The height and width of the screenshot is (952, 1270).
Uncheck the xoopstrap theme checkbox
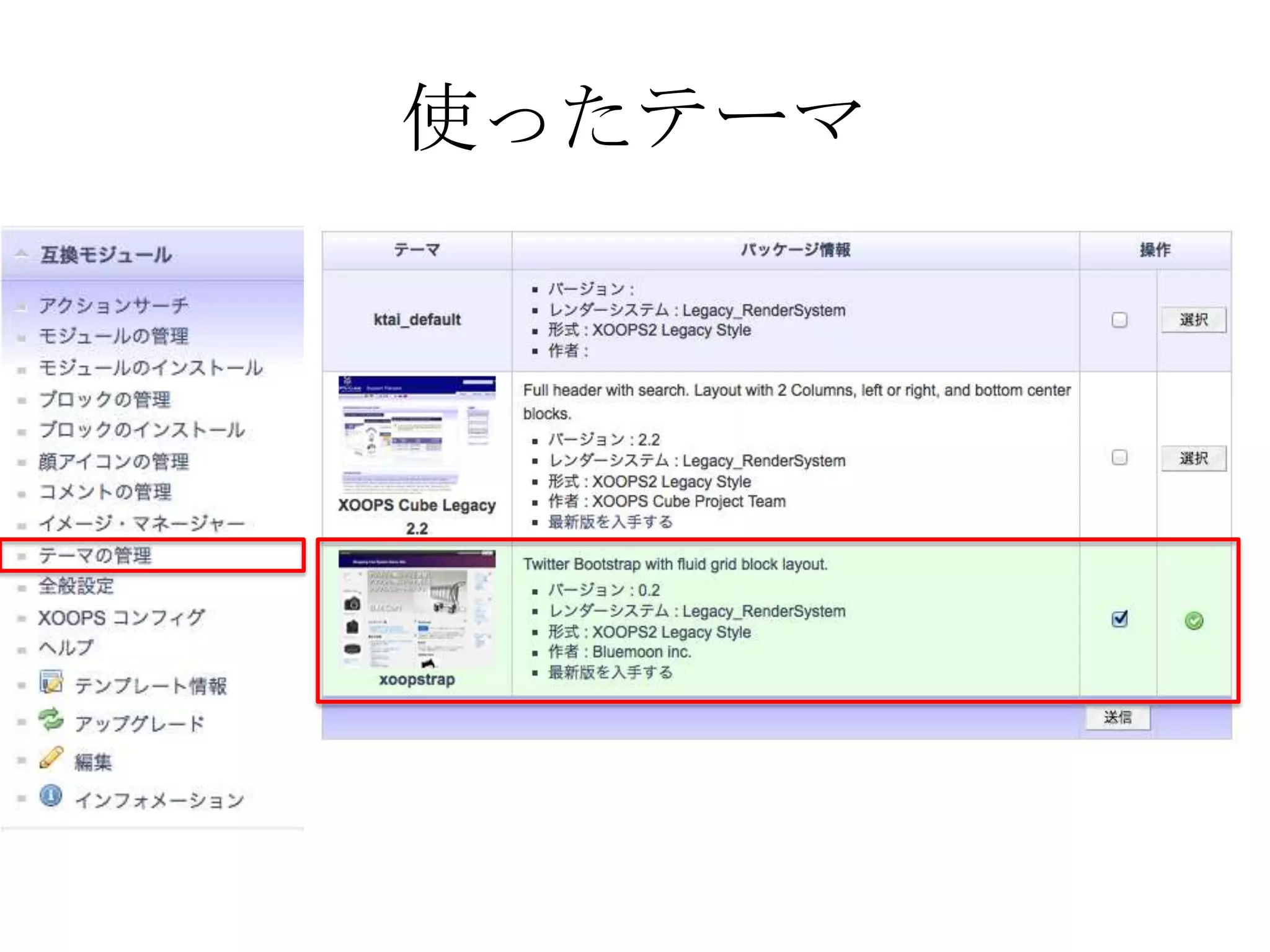click(1119, 619)
